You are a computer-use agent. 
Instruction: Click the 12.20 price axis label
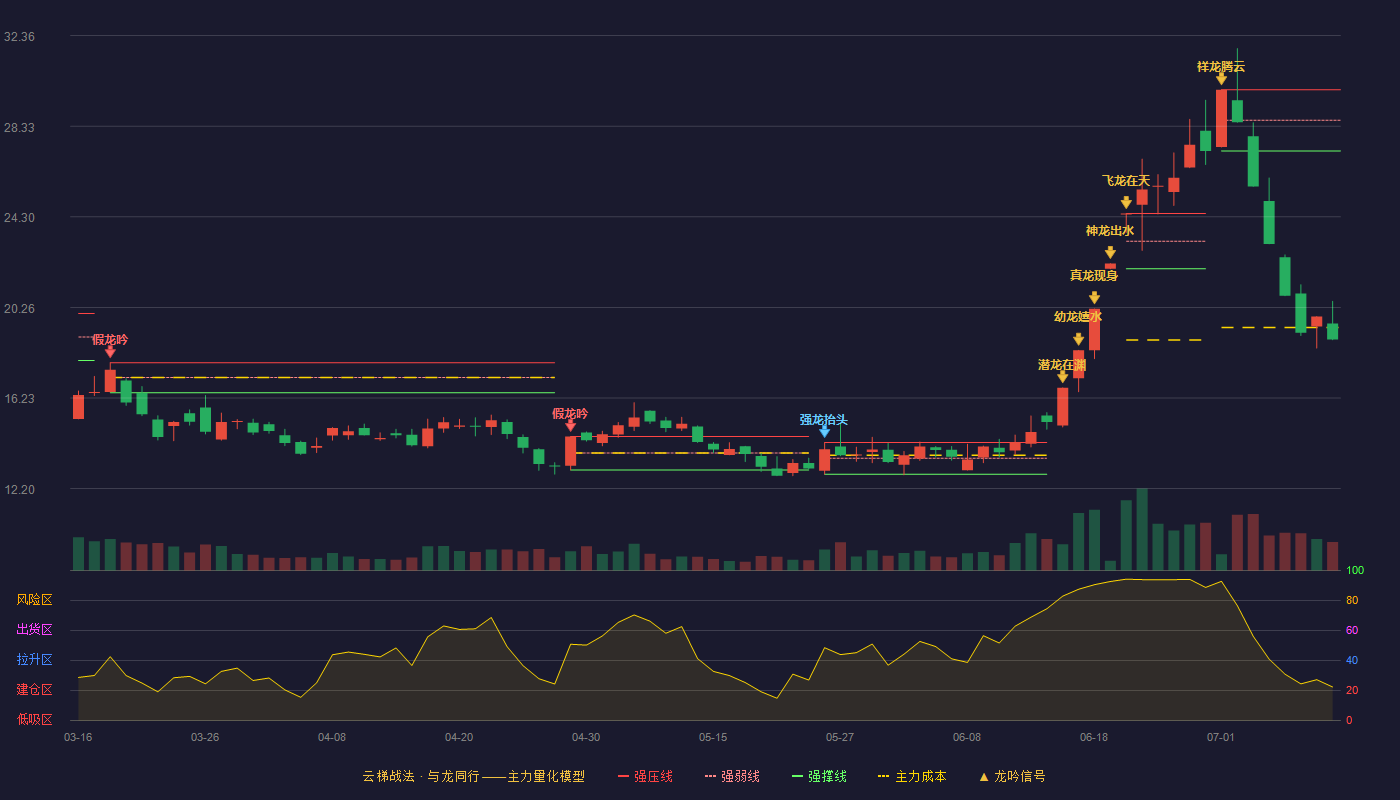click(x=19, y=490)
